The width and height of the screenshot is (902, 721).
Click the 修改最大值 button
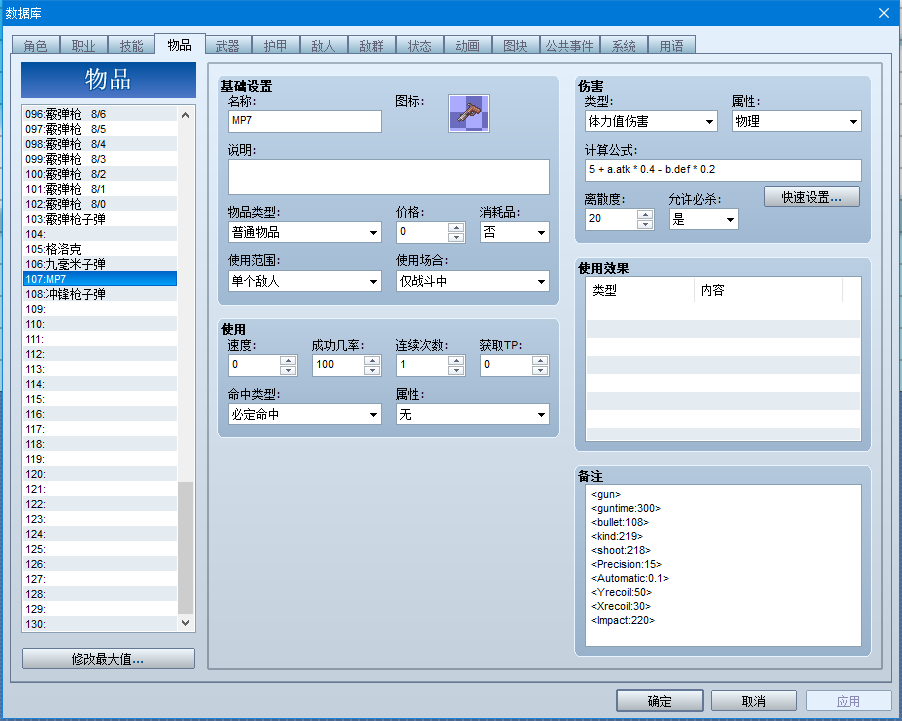click(108, 659)
